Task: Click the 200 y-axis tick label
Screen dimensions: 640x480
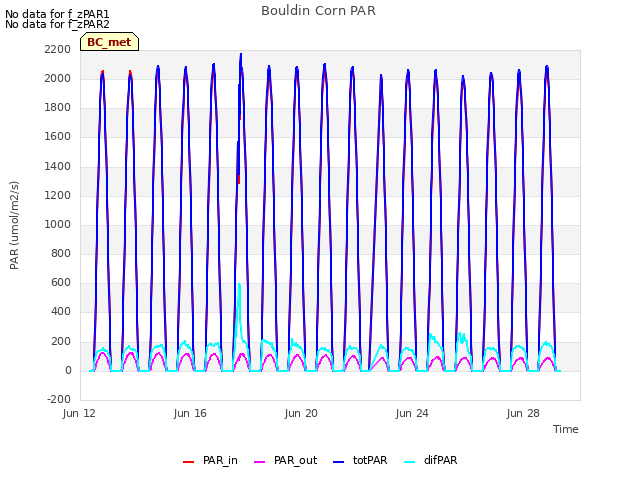Action: coord(61,341)
